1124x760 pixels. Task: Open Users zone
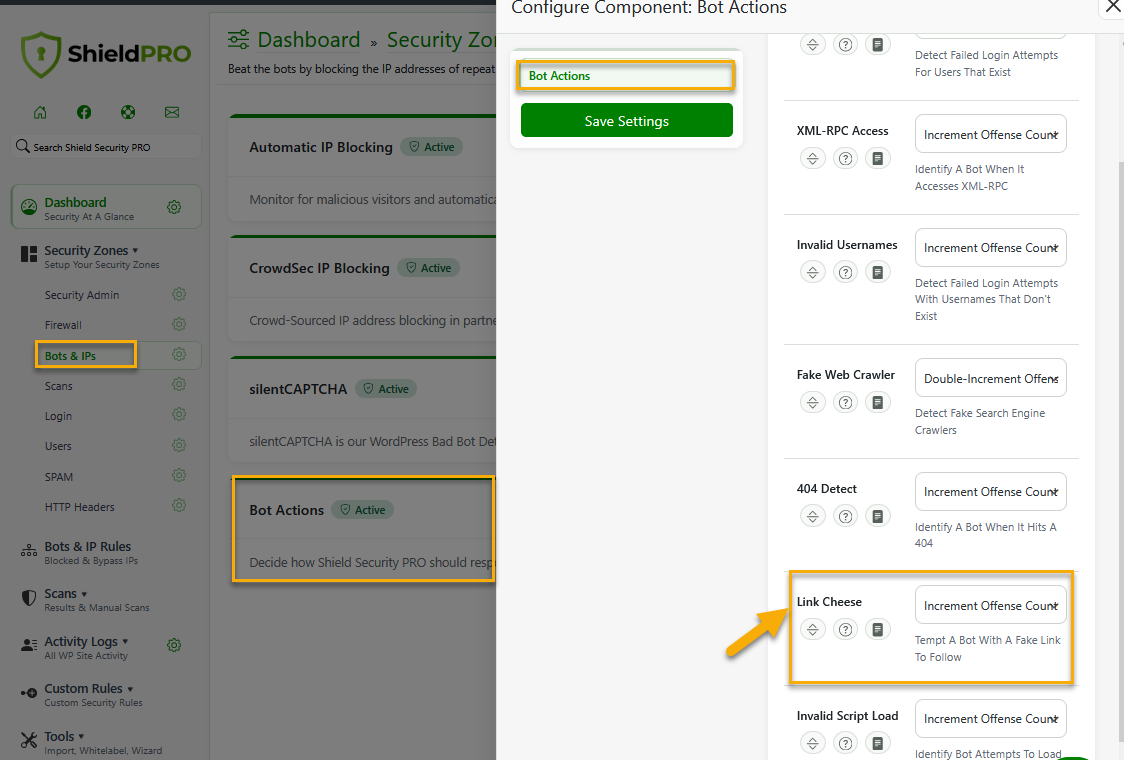[58, 446]
